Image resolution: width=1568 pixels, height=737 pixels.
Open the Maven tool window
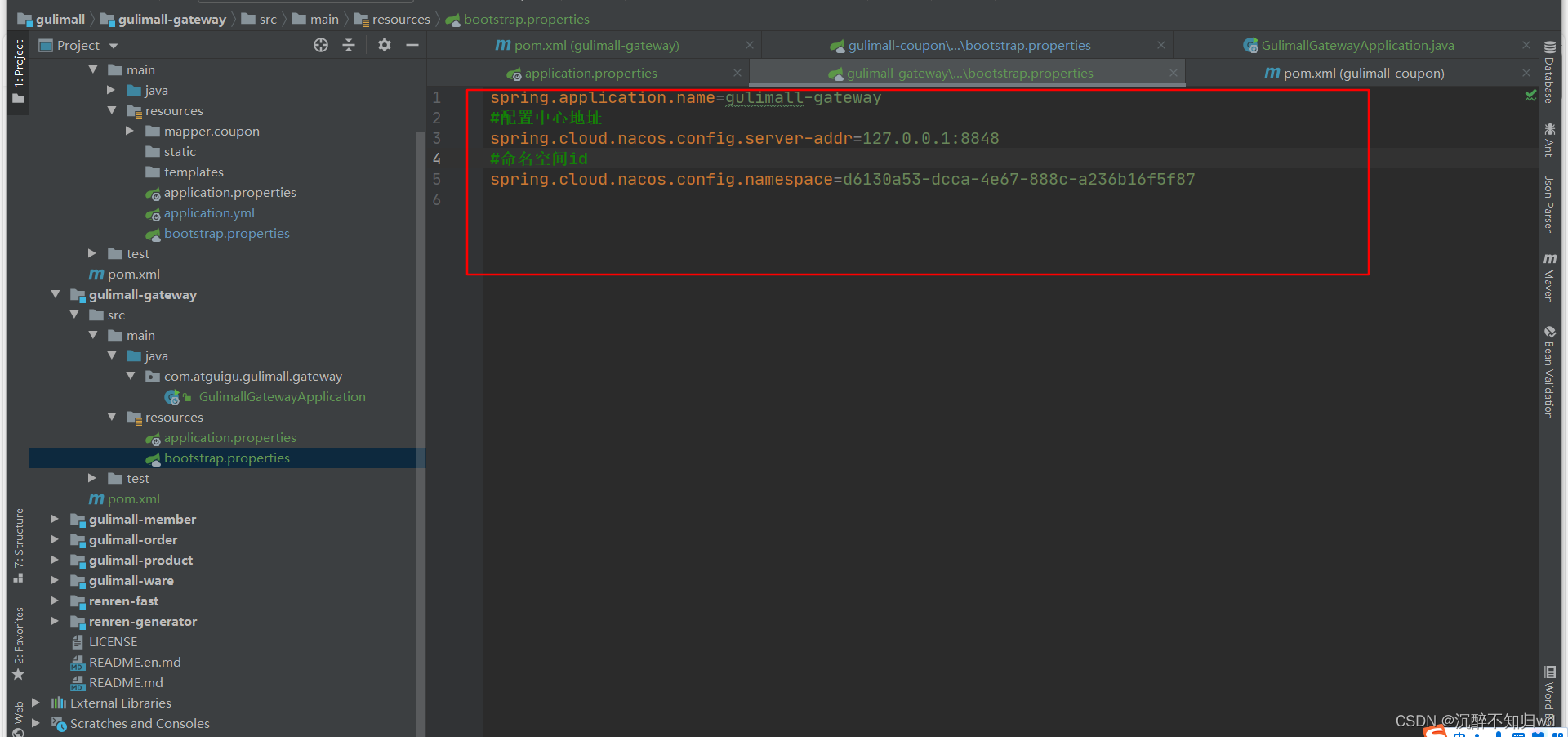(x=1549, y=278)
